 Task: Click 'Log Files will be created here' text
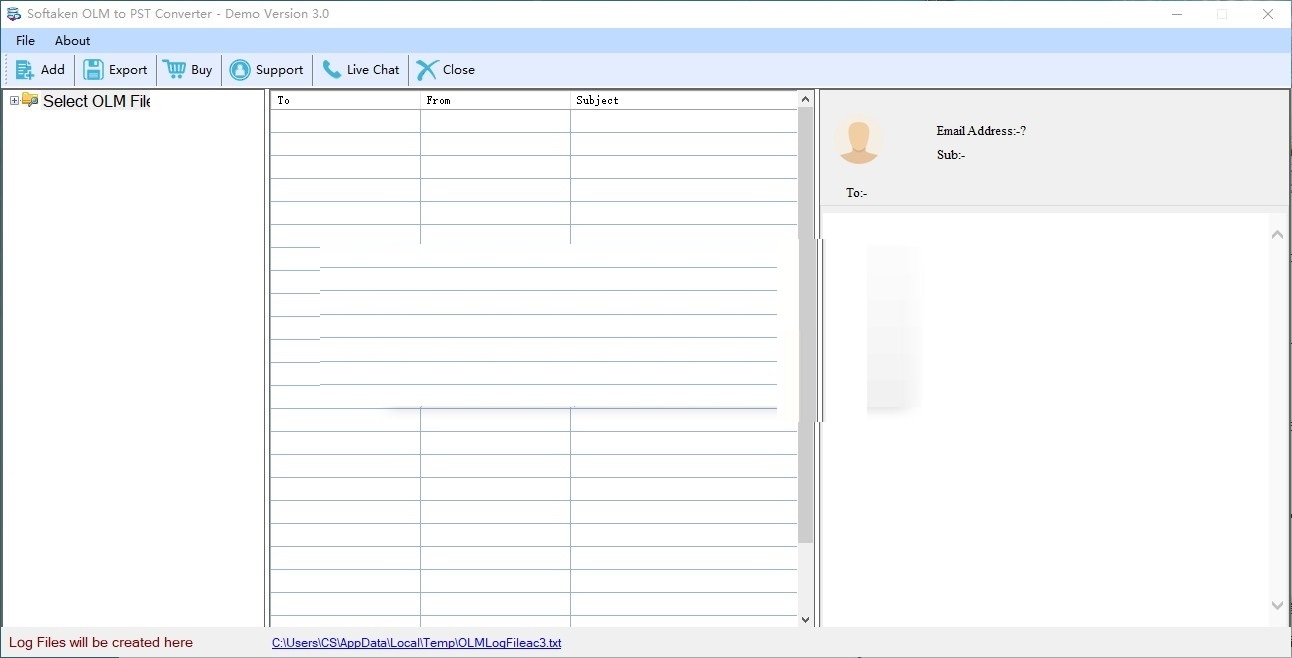(101, 643)
